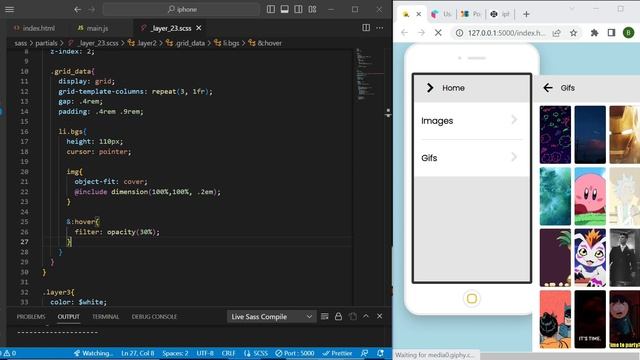
Task: Click the warnings count in status bar
Action: pos(10,353)
